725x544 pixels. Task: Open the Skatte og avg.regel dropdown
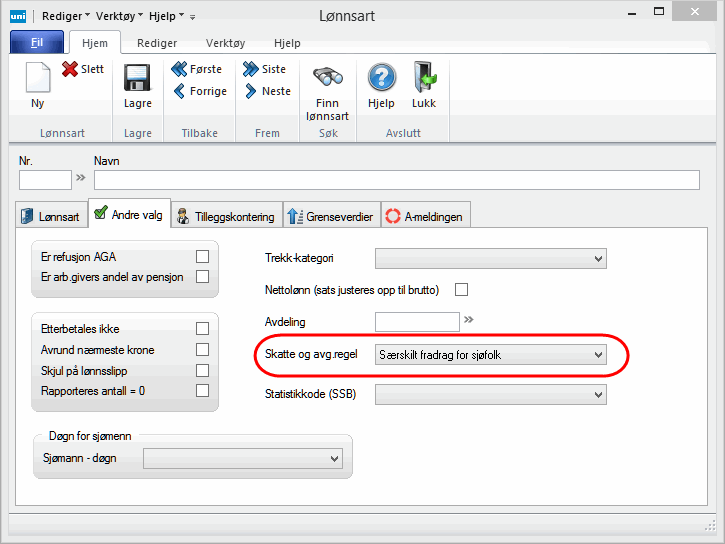point(598,355)
